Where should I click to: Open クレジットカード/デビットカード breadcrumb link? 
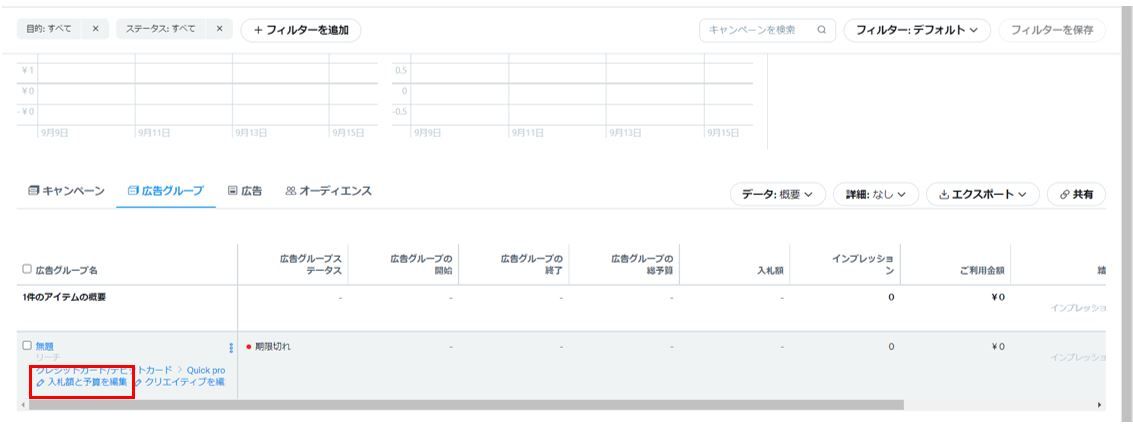(104, 370)
